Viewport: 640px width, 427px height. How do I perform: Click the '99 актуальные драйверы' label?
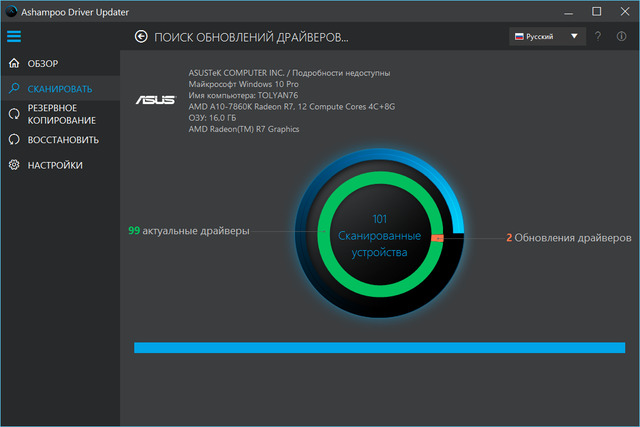click(189, 231)
